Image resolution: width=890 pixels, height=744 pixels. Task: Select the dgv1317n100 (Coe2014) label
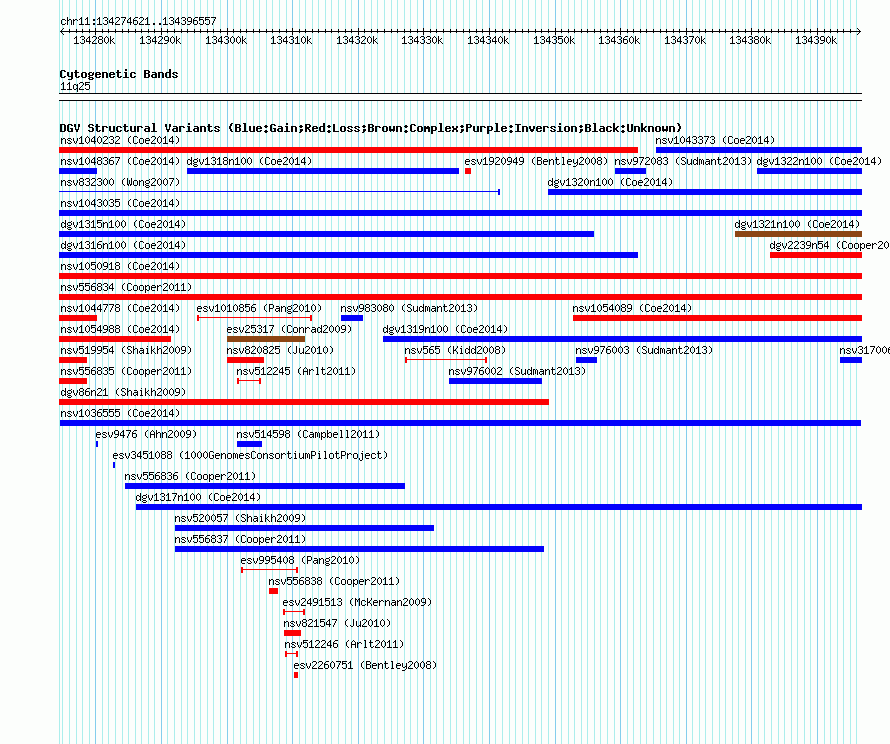click(x=198, y=497)
